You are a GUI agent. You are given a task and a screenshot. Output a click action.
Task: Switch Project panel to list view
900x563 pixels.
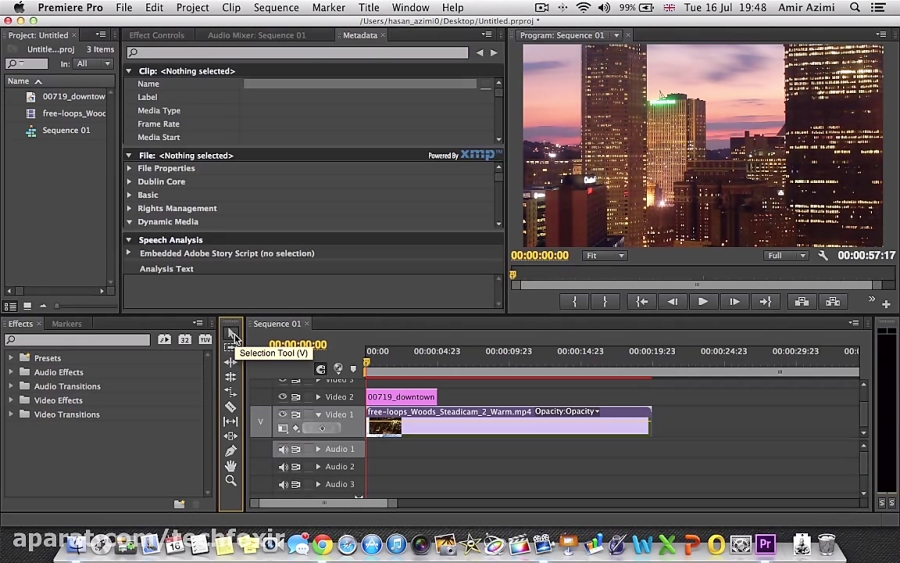pyautogui.click(x=10, y=306)
